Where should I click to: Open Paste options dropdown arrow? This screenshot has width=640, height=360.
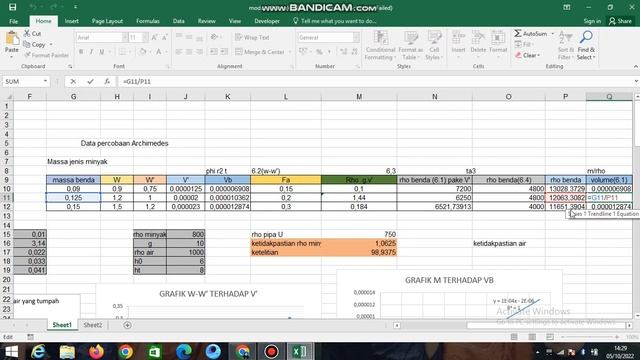pos(12,56)
